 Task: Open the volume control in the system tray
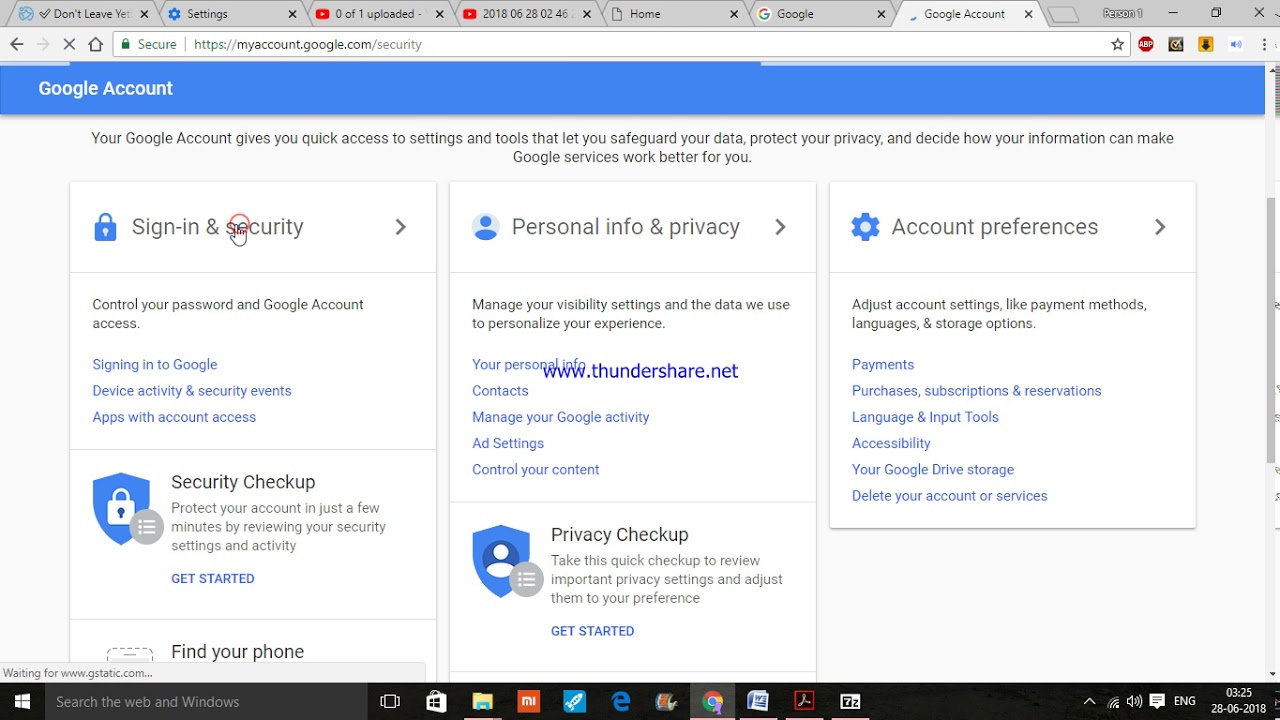[x=1134, y=702]
